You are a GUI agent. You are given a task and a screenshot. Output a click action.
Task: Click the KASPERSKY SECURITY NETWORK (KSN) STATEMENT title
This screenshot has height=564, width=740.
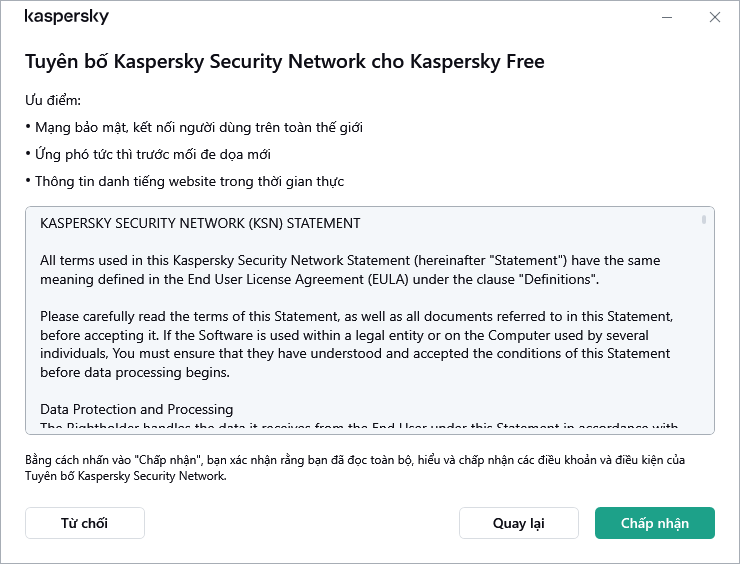point(200,223)
